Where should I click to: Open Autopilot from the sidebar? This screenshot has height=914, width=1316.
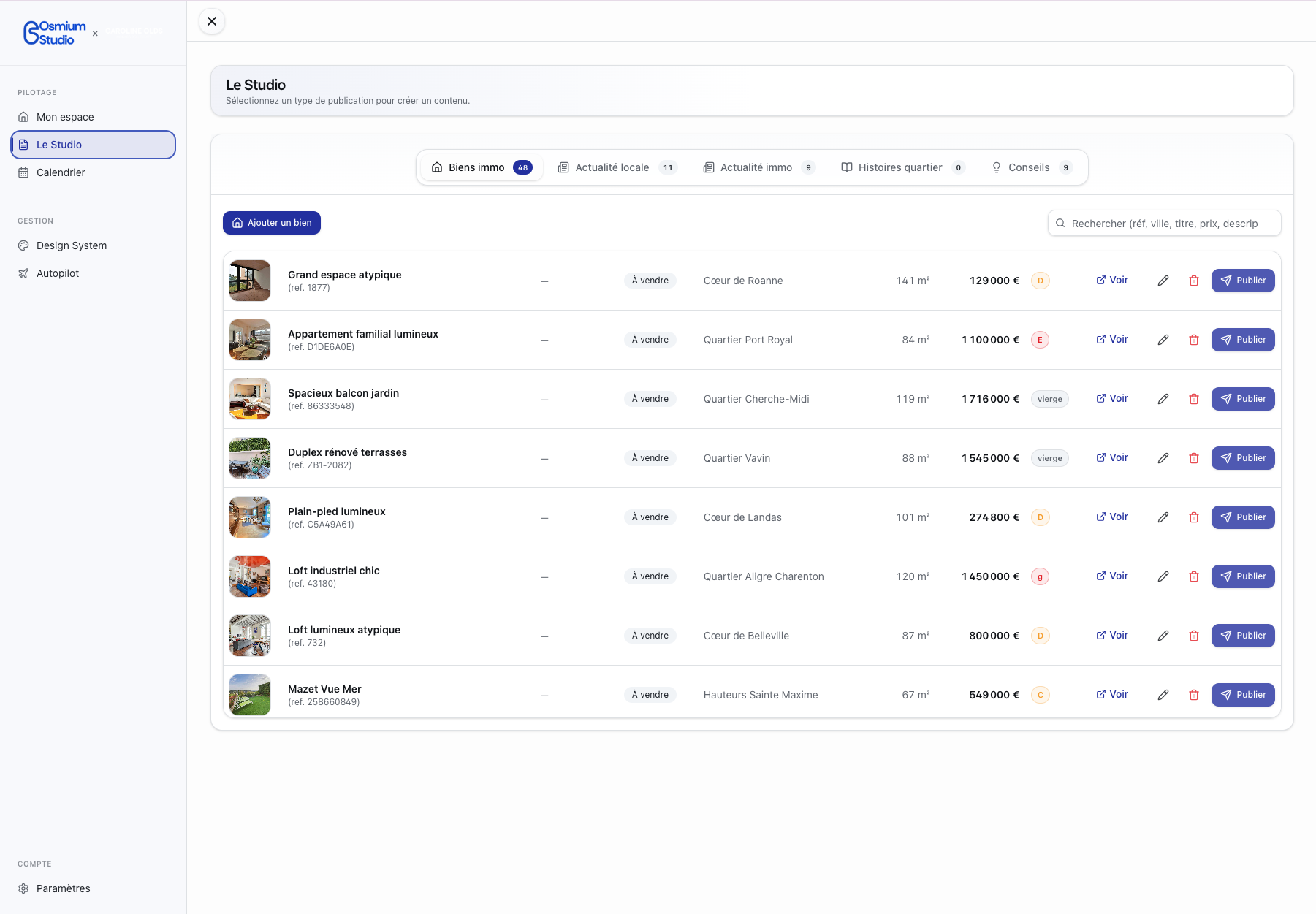[94, 273]
